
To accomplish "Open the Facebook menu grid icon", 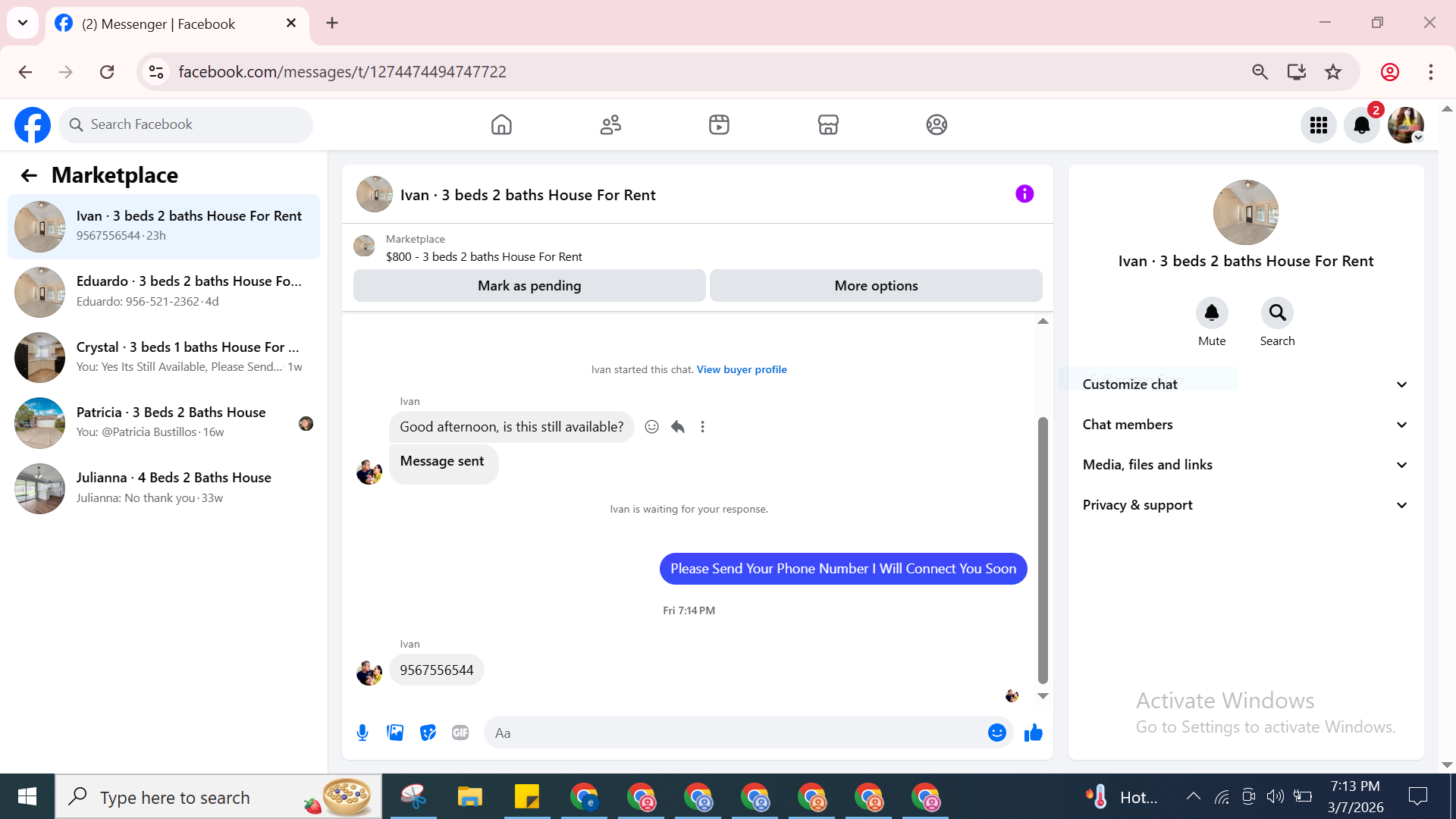I will pyautogui.click(x=1319, y=125).
